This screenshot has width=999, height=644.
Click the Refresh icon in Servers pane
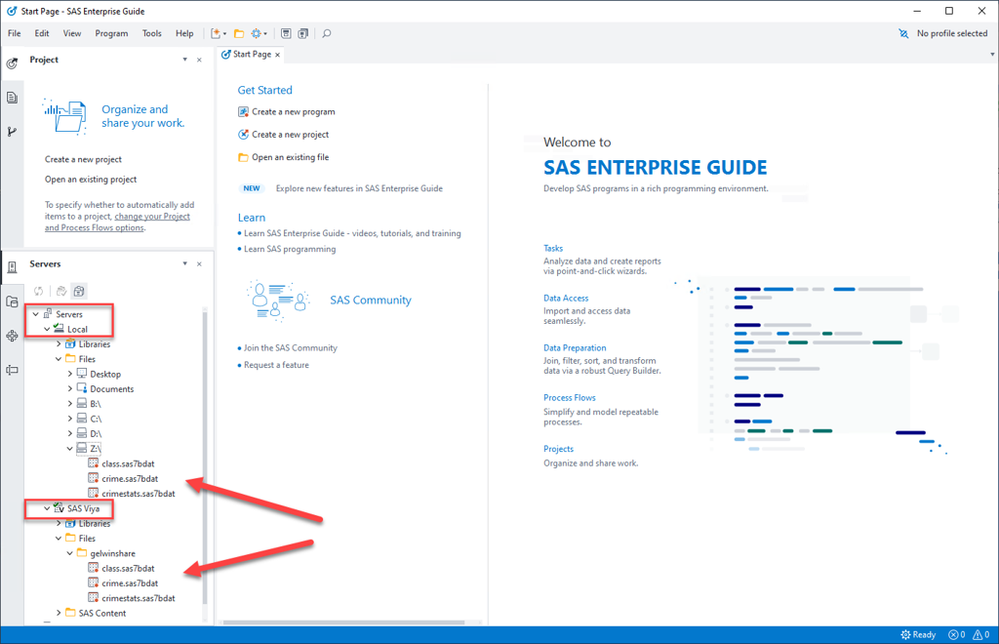pyautogui.click(x=39, y=291)
